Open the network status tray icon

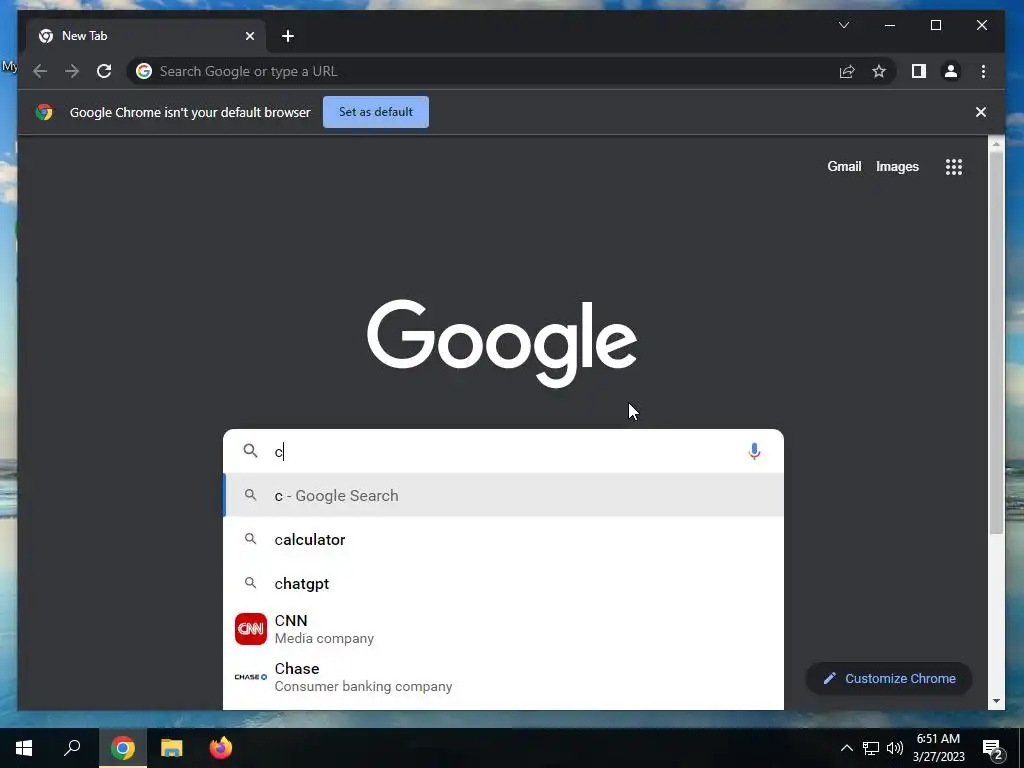click(871, 748)
